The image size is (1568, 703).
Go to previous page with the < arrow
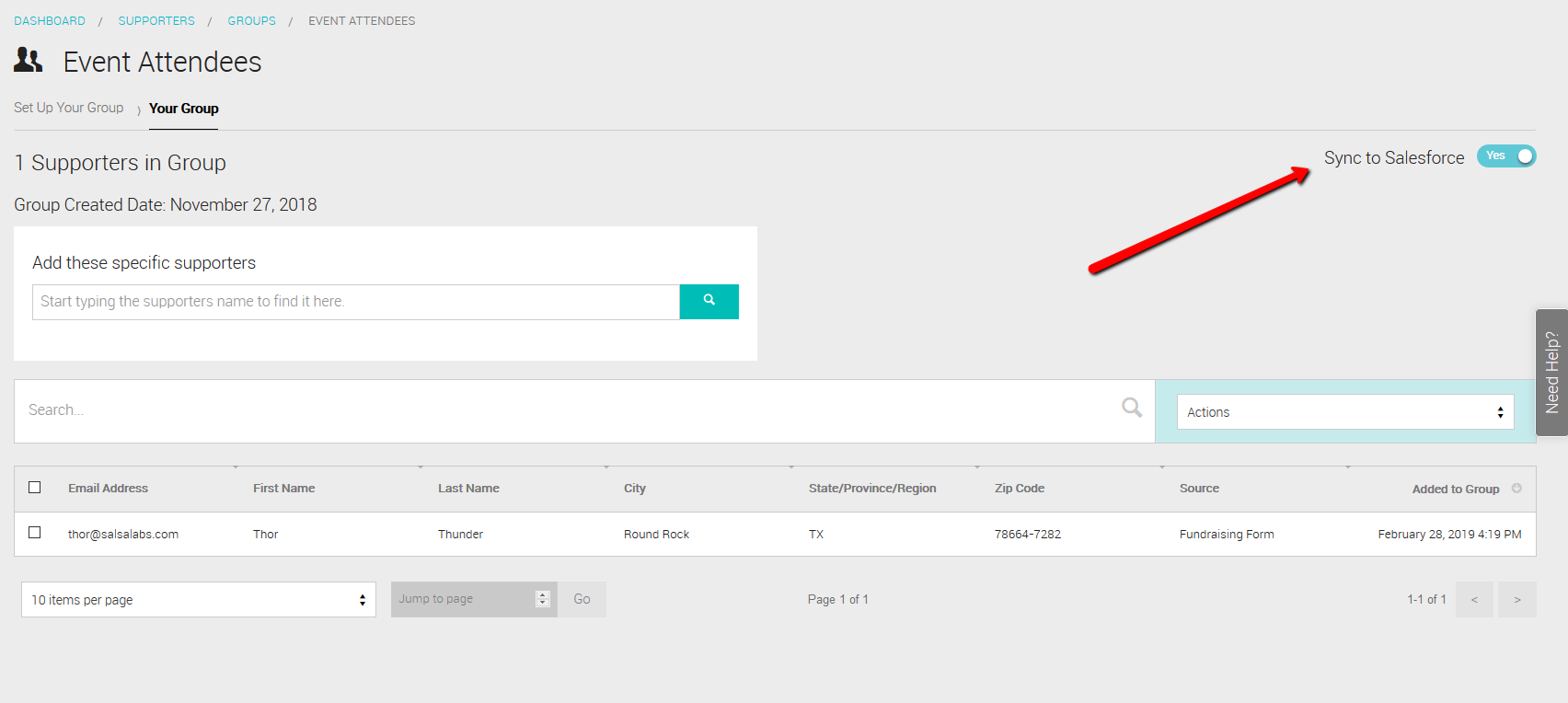point(1474,600)
